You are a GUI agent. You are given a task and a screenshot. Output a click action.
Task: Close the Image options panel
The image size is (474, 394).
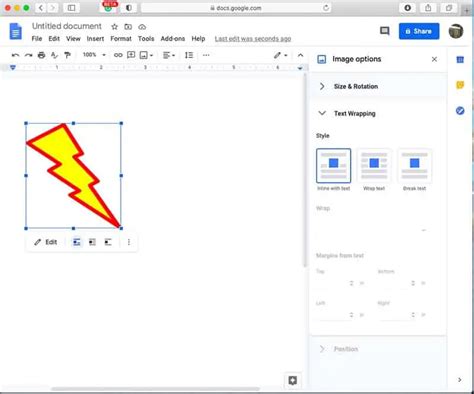[x=434, y=59]
